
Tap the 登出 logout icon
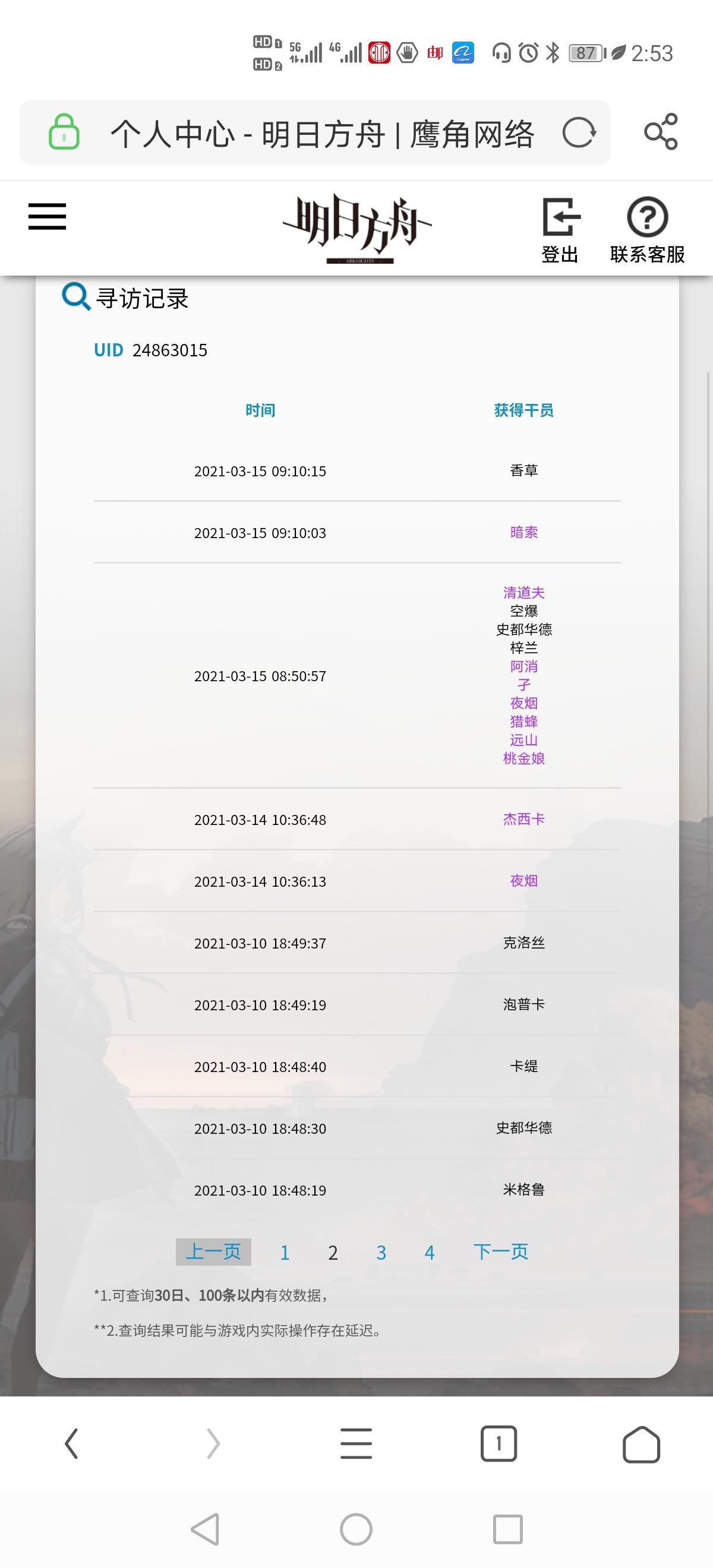(x=560, y=229)
